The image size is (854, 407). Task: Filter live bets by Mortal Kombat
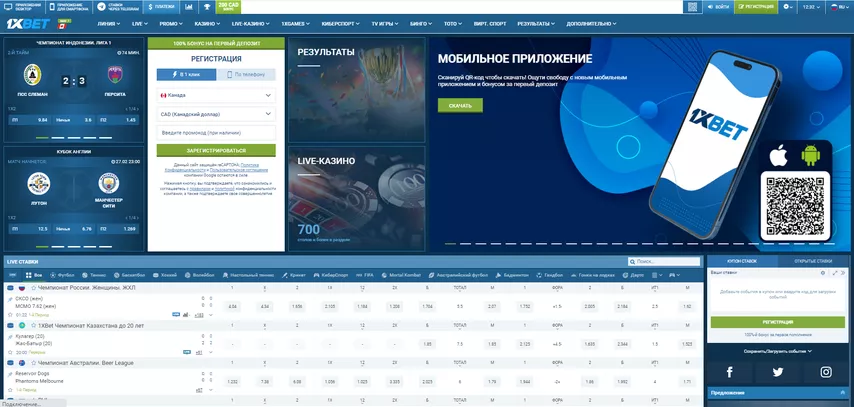coord(401,275)
